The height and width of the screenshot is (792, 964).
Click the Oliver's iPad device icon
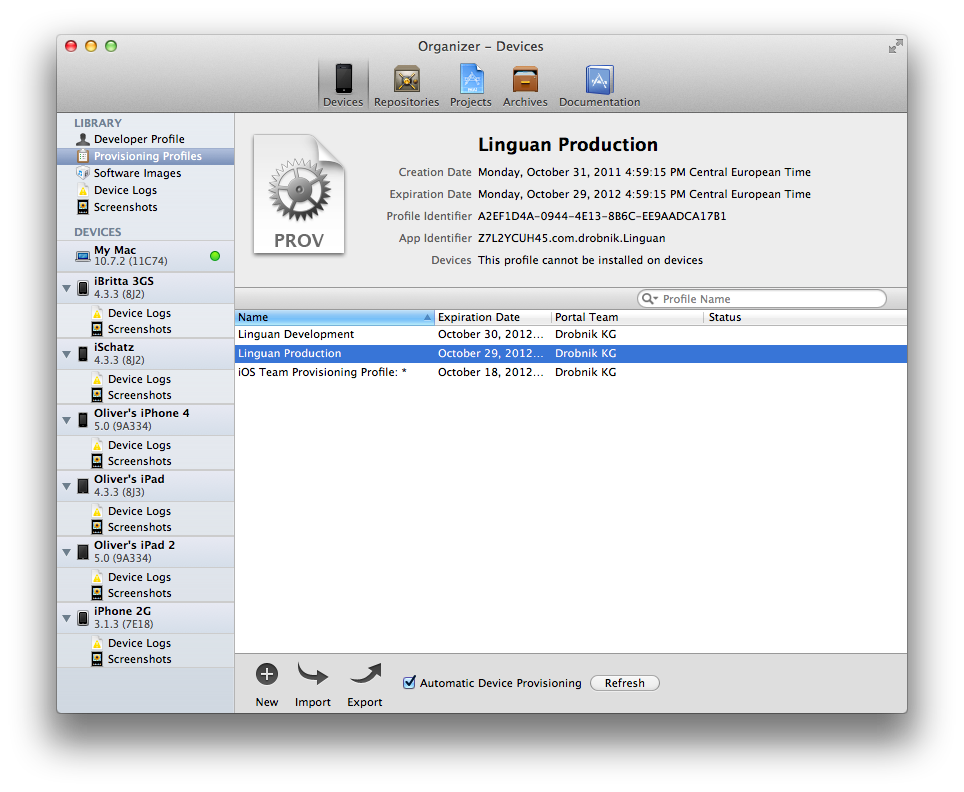[83, 486]
